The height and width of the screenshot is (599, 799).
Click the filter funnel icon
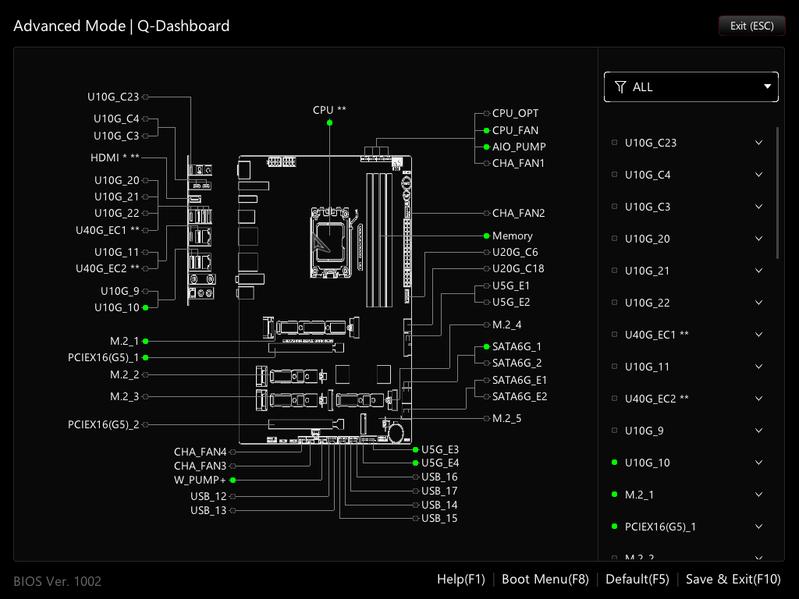tap(620, 87)
